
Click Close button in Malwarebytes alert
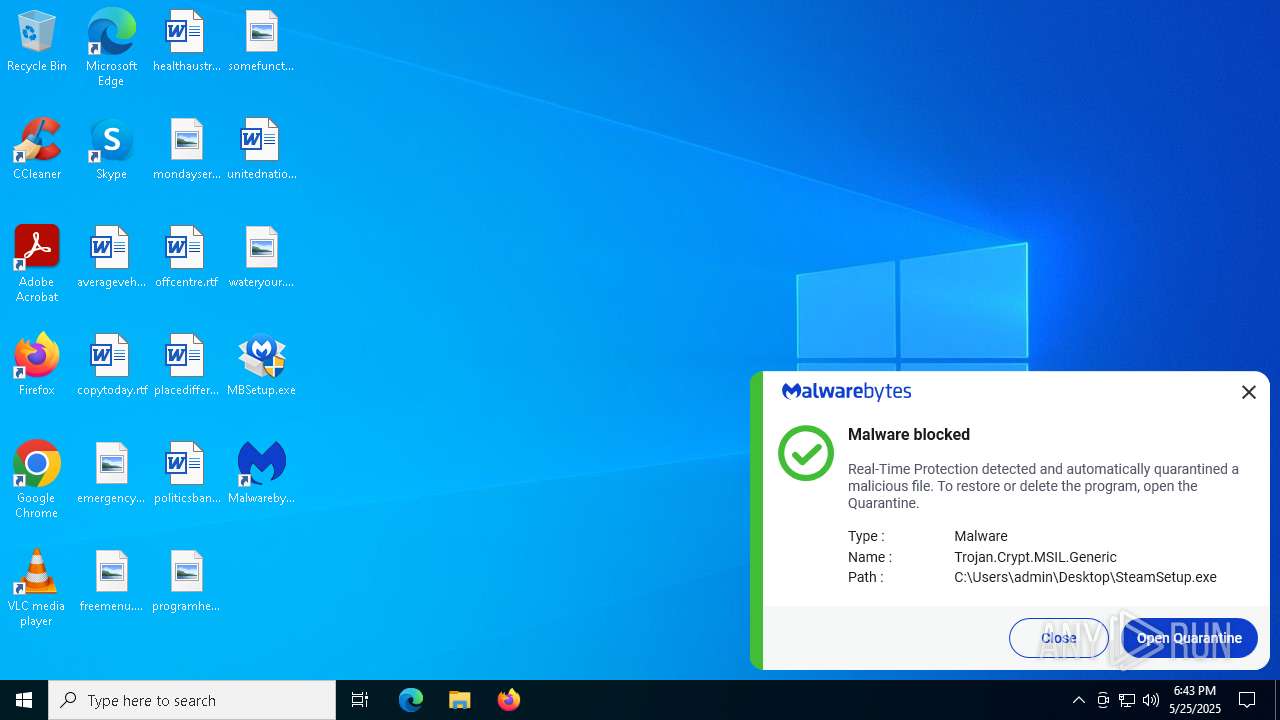coord(1059,638)
